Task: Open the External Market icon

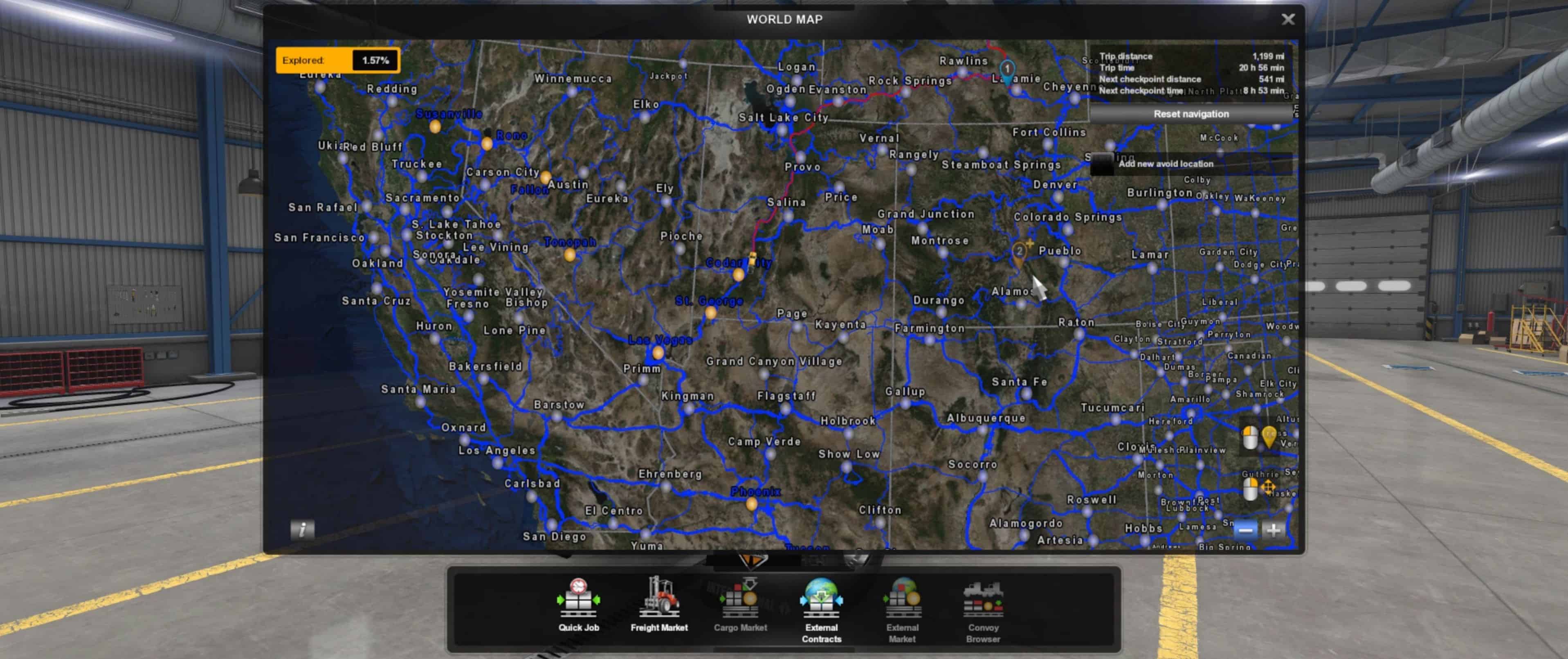Action: tap(902, 608)
